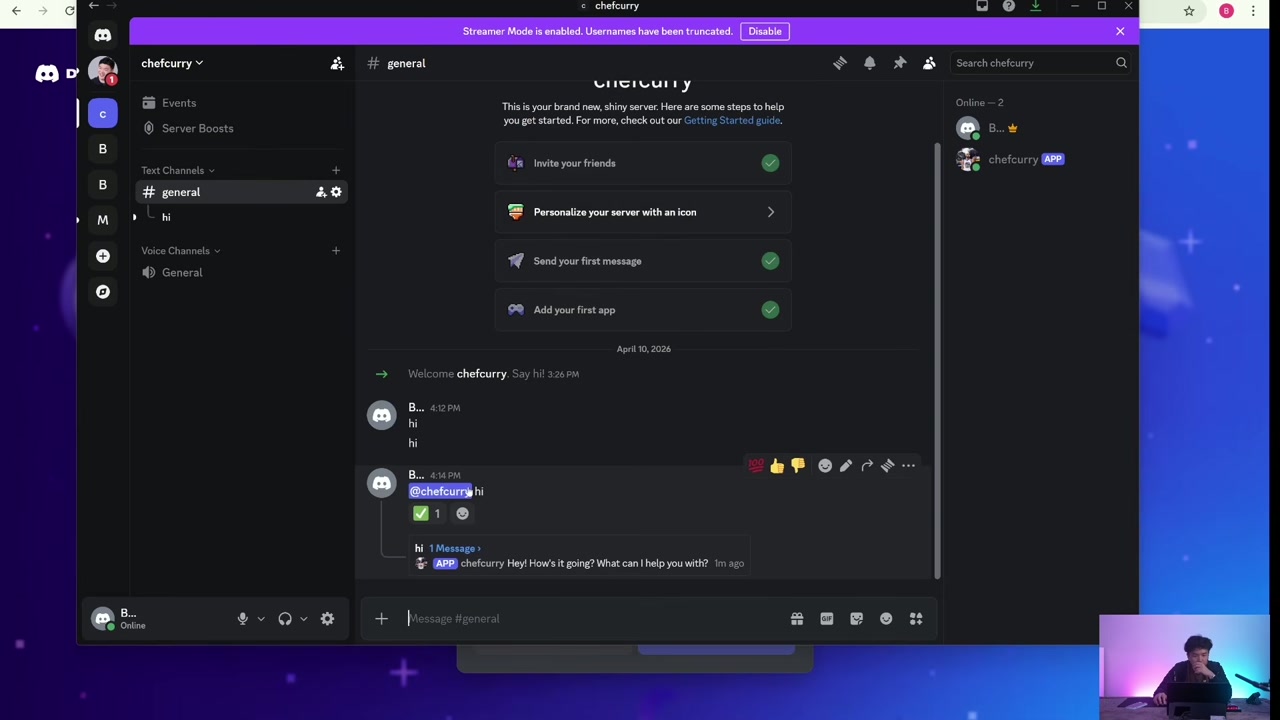Screen dimensions: 1280x720
Task: Collapse the Voice Channels category
Action: (x=180, y=251)
